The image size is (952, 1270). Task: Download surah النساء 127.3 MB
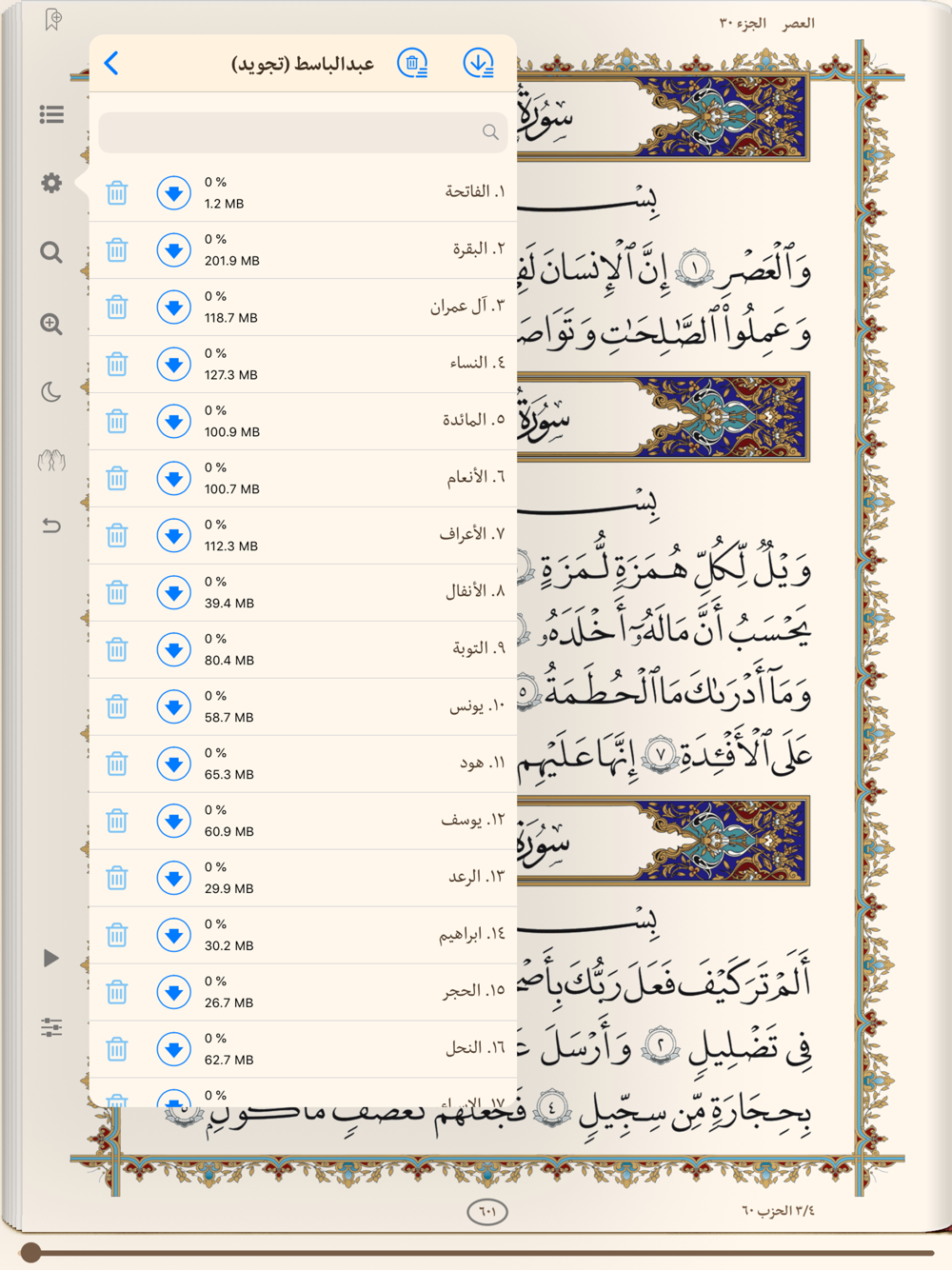click(173, 365)
